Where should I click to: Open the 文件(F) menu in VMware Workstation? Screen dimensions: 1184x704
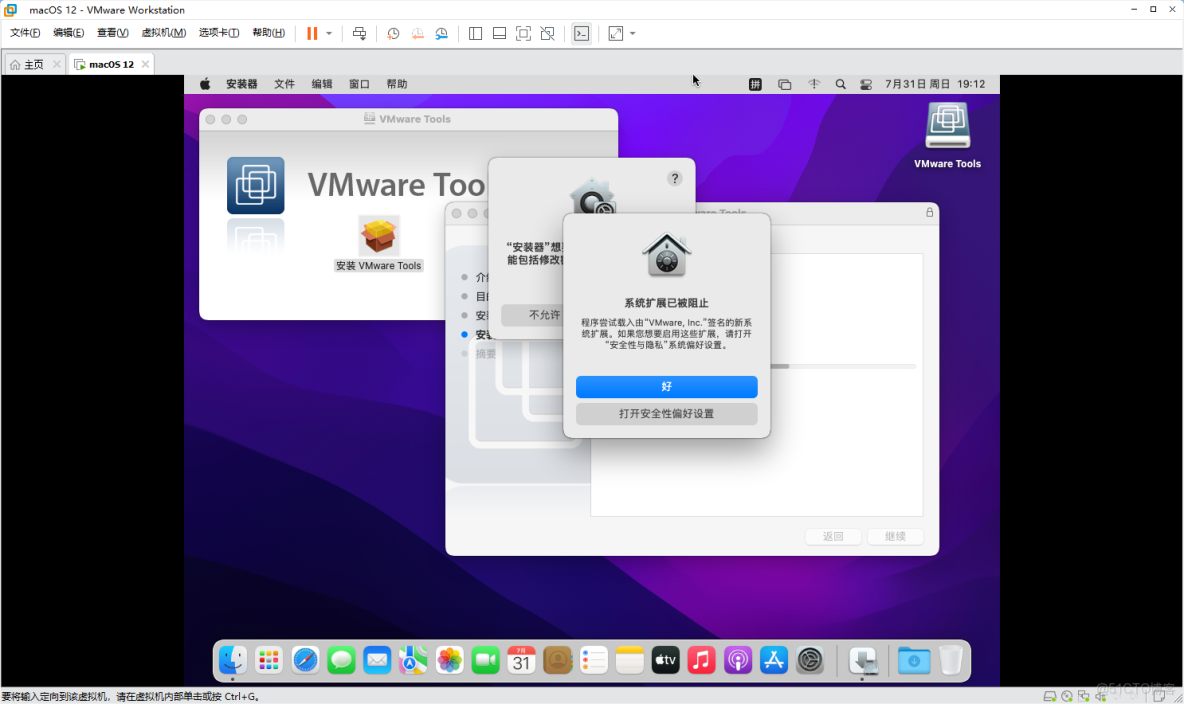(x=25, y=32)
